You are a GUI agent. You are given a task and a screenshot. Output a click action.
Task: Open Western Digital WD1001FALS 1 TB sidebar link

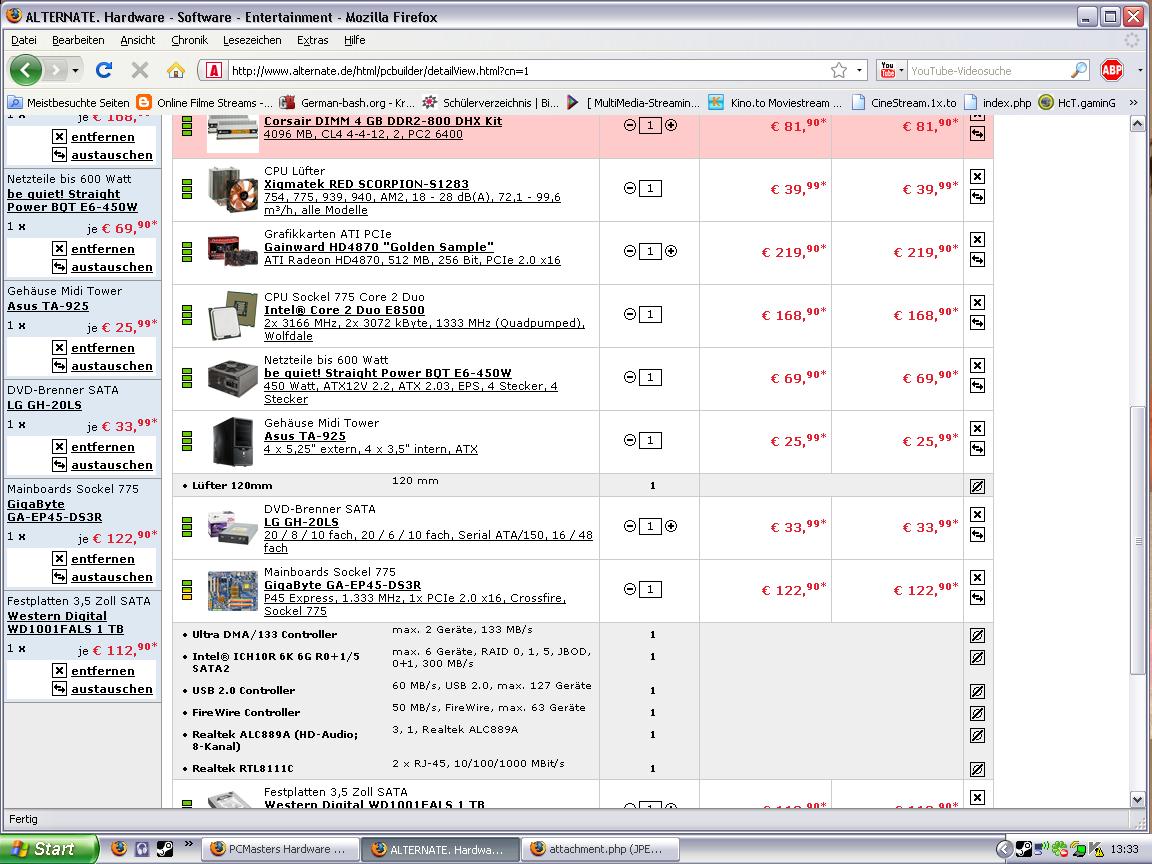click(65, 622)
